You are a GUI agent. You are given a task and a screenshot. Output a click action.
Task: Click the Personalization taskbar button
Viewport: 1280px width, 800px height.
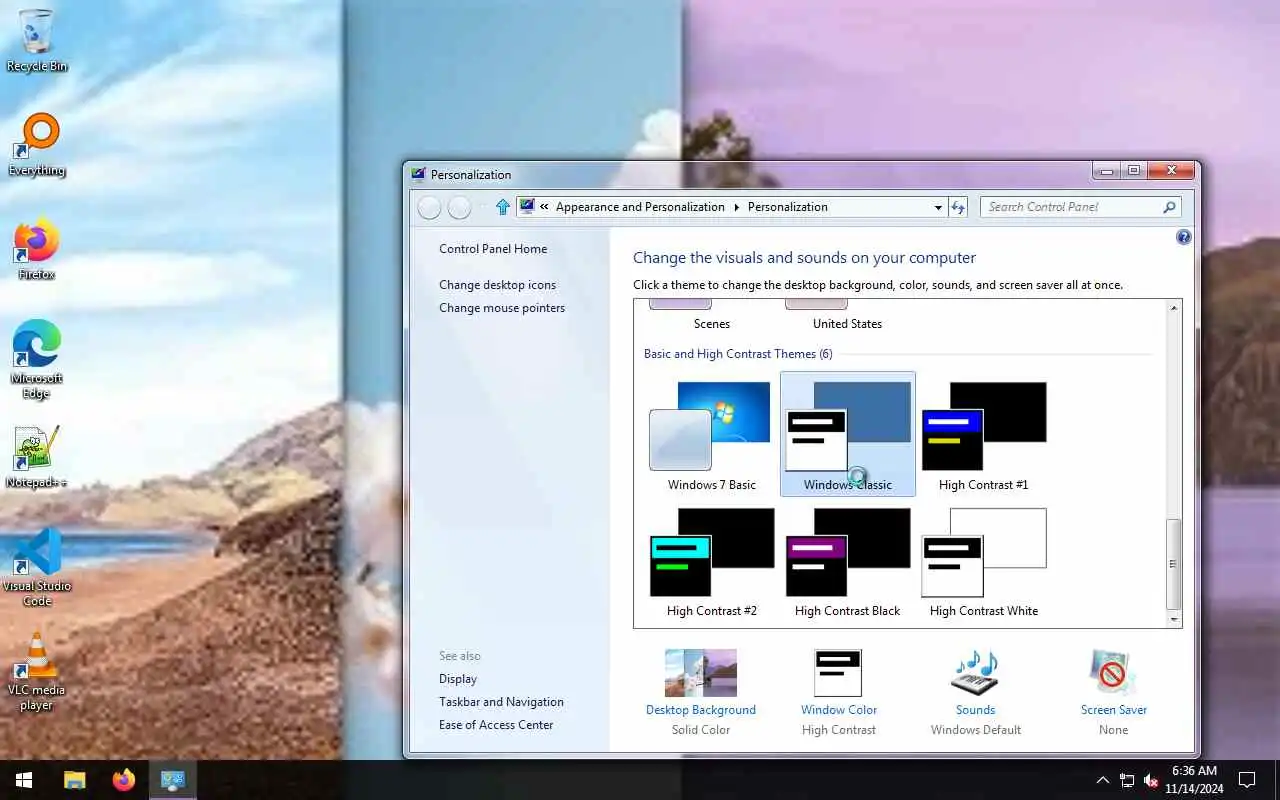173,780
